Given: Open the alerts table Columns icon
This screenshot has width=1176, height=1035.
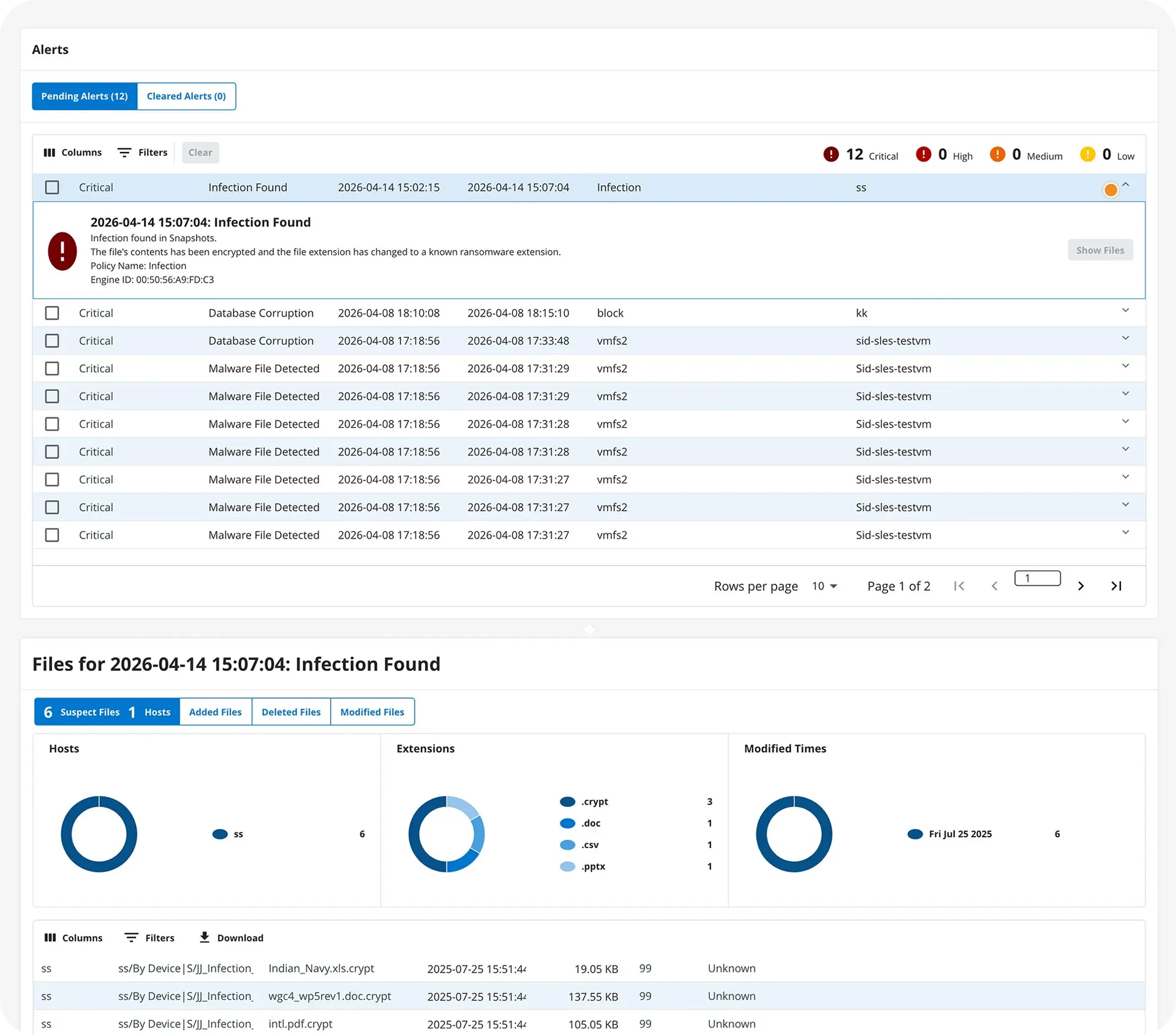Looking at the screenshot, I should pos(50,153).
